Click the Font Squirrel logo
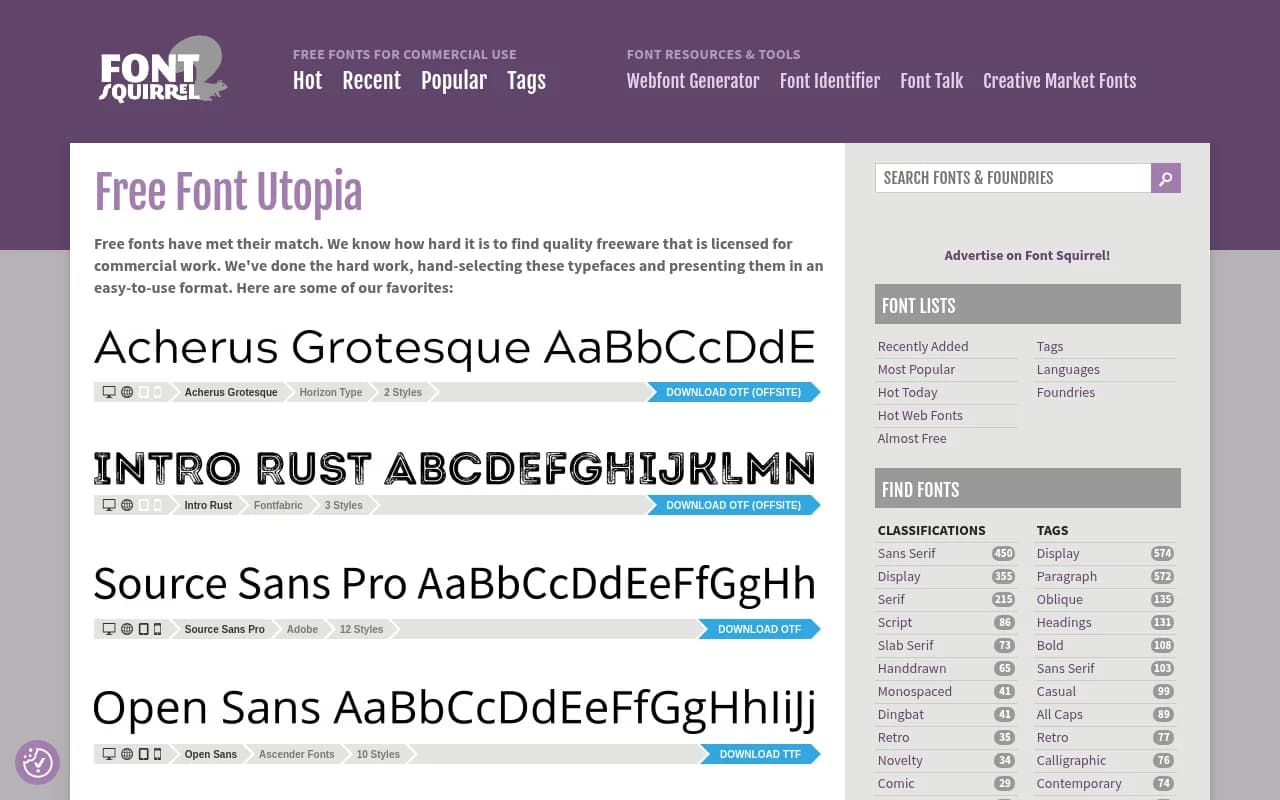Viewport: 1280px width, 800px height. pyautogui.click(x=160, y=69)
